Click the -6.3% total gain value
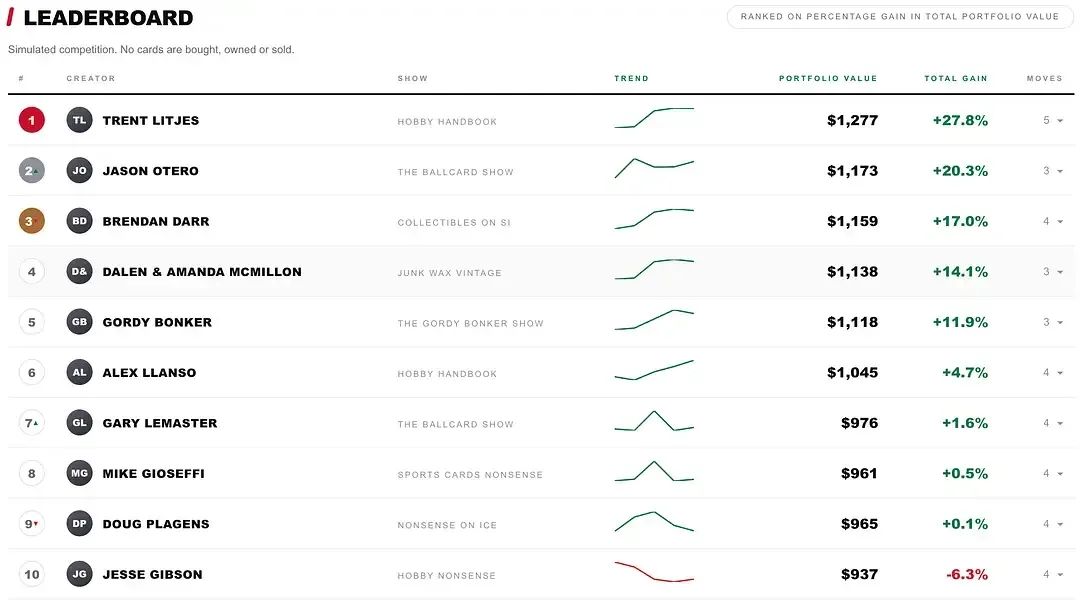 coord(967,574)
